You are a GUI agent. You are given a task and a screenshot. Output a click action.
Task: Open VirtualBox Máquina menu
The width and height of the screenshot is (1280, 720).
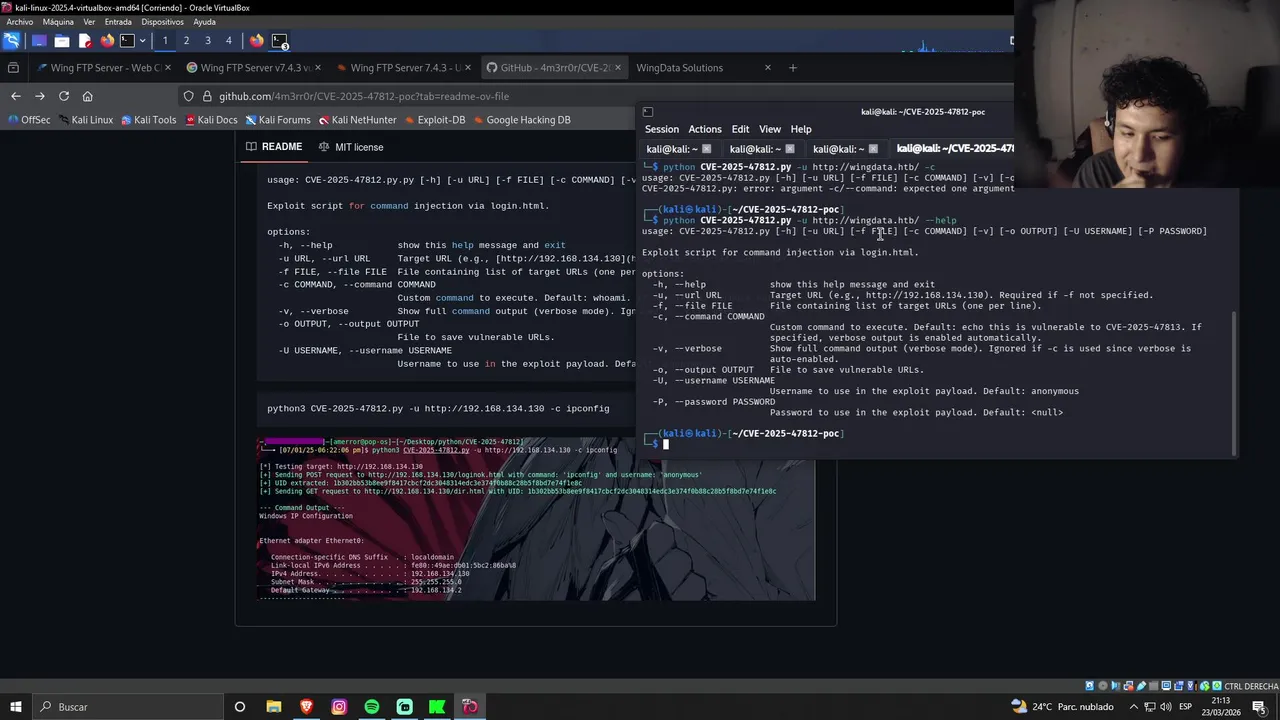pos(58,21)
